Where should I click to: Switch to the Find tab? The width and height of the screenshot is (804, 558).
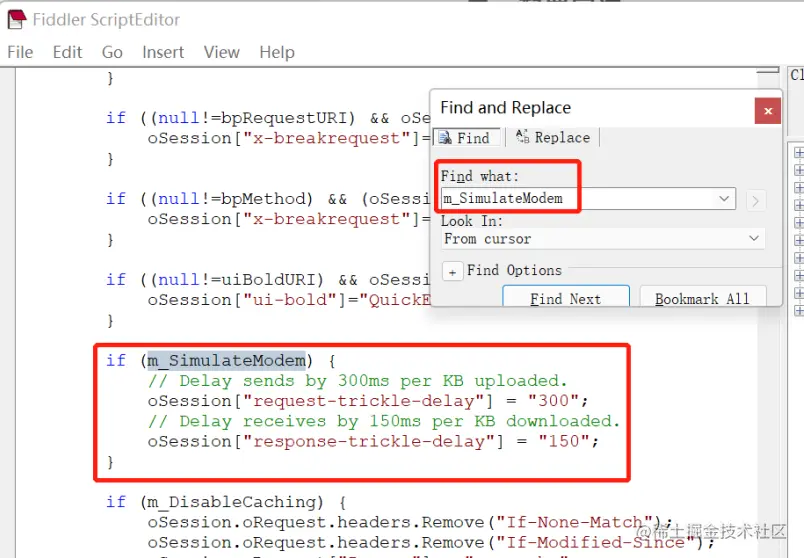tap(466, 138)
